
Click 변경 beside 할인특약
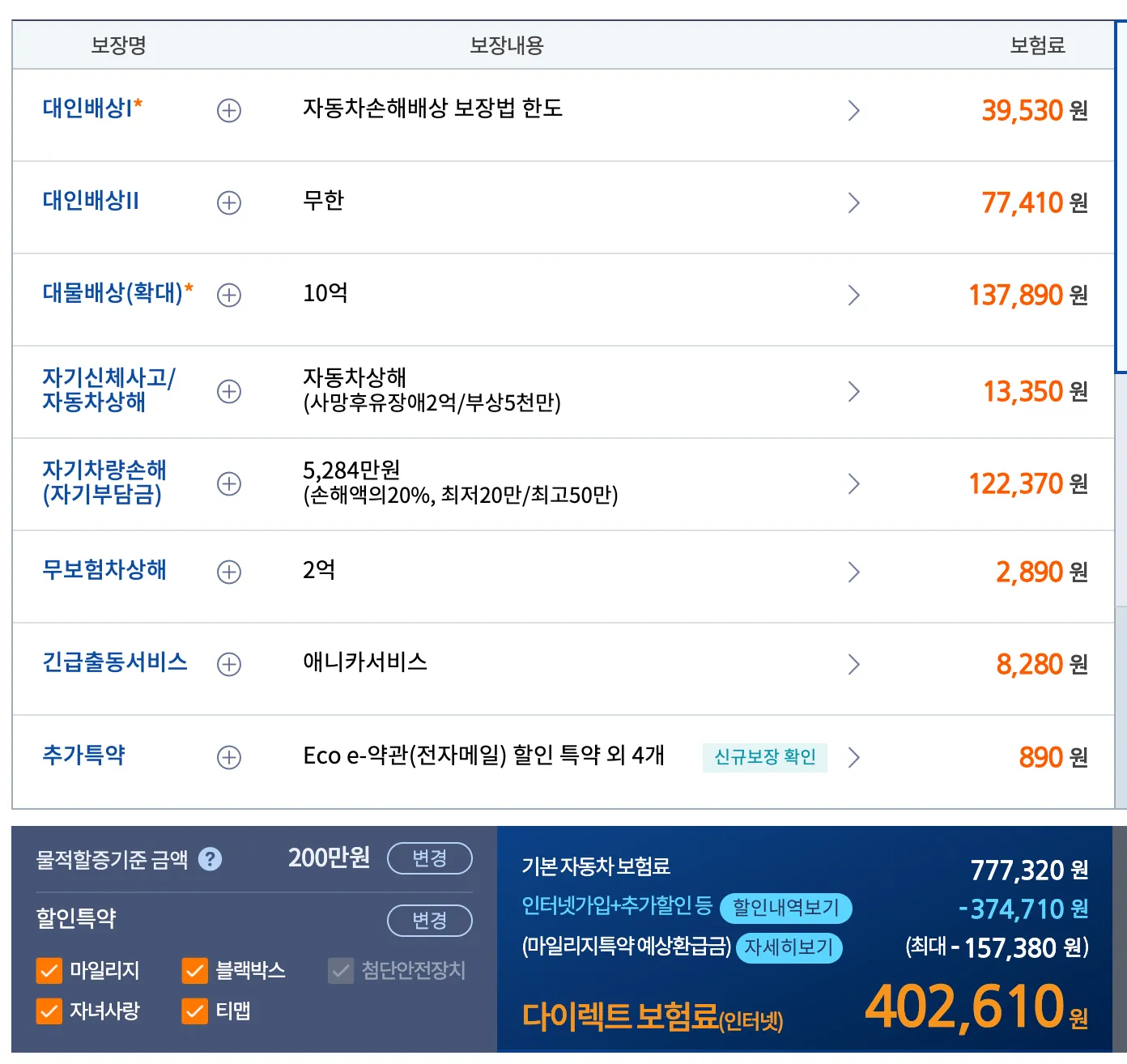430,921
